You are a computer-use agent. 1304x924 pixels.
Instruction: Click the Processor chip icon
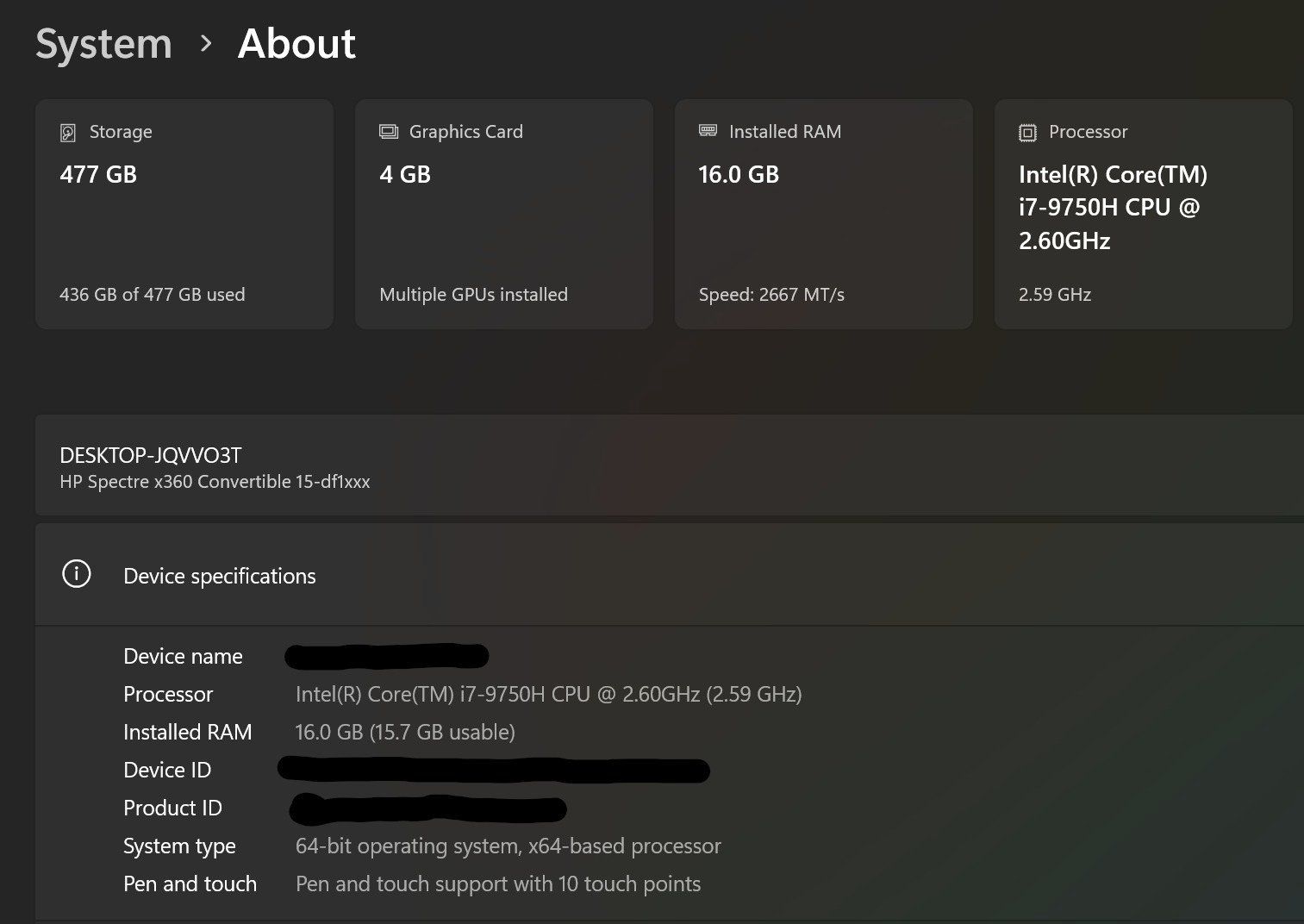click(1027, 132)
